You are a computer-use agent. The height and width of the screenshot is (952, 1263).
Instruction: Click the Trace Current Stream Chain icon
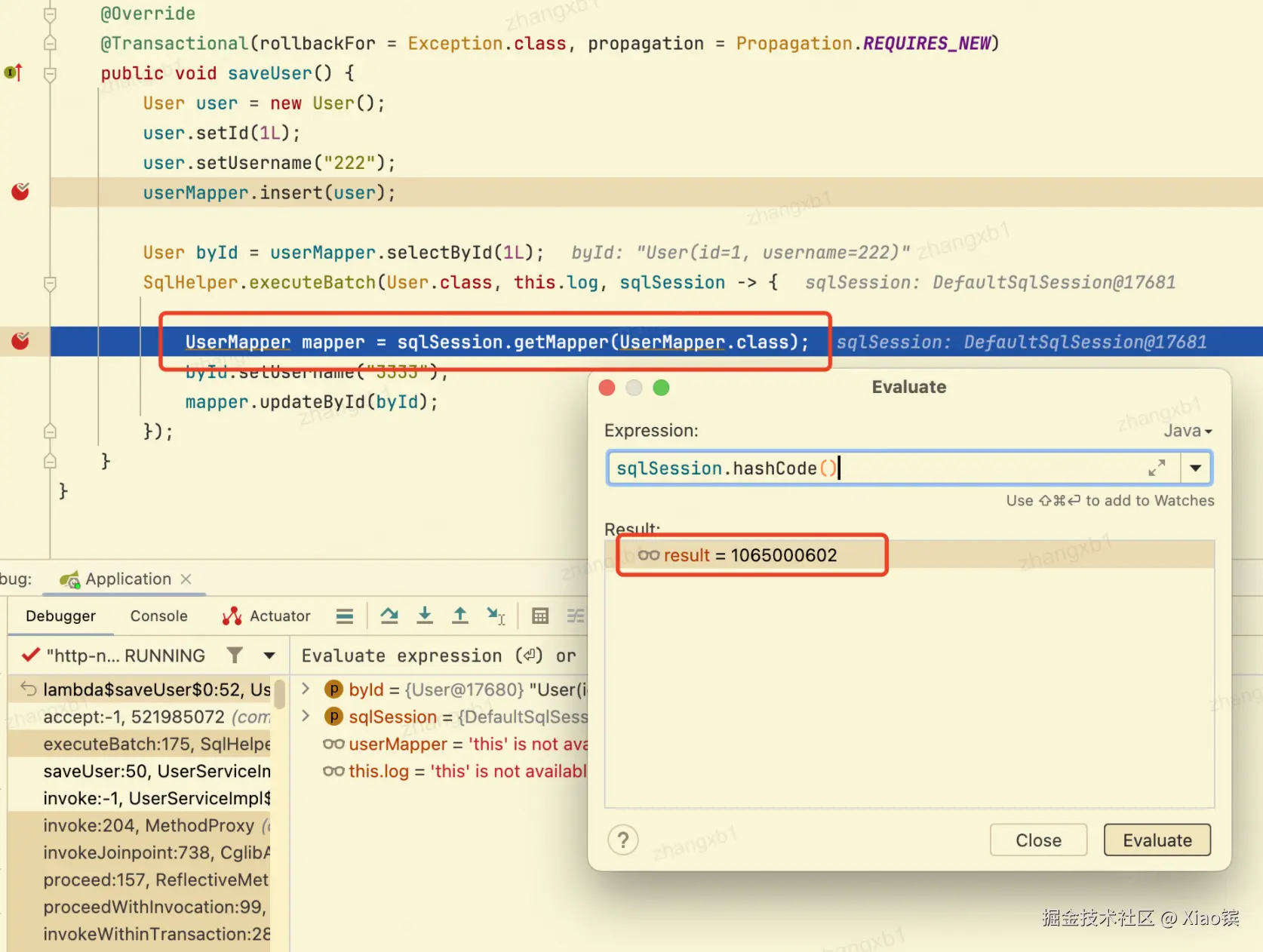pyautogui.click(x=576, y=616)
